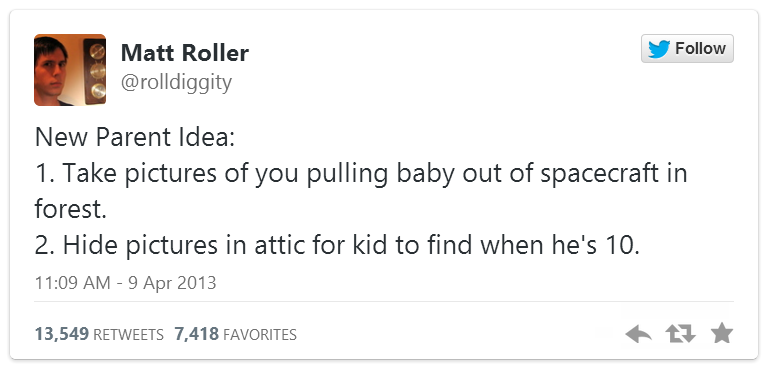Image resolution: width=774 pixels, height=369 pixels.
Task: Open Matt Roller's avatar photo
Action: coord(70,70)
